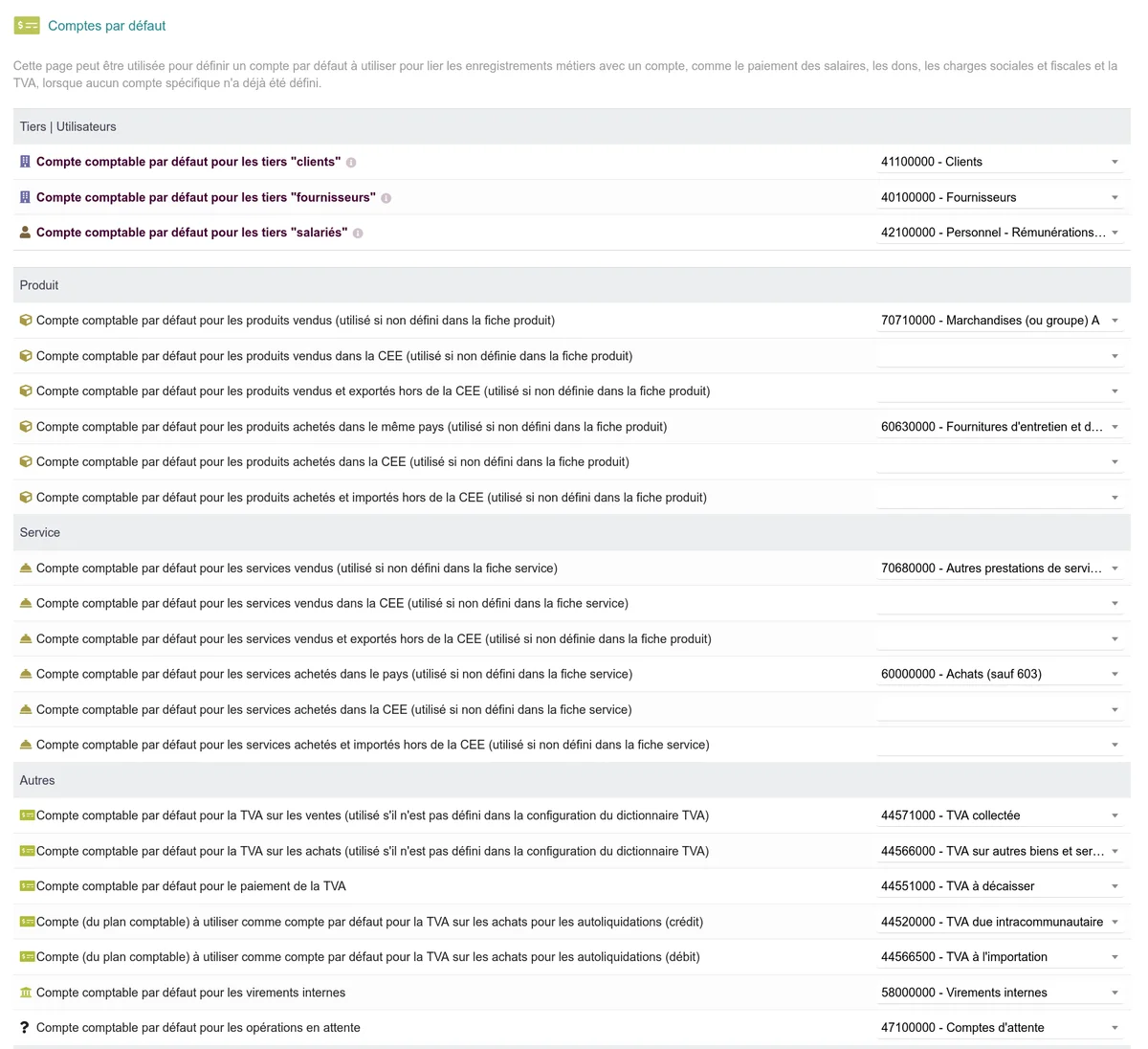The image size is (1148, 1049).
Task: Open empty dropdown for produits vendus exportés hors CEE
Action: [x=1000, y=391]
